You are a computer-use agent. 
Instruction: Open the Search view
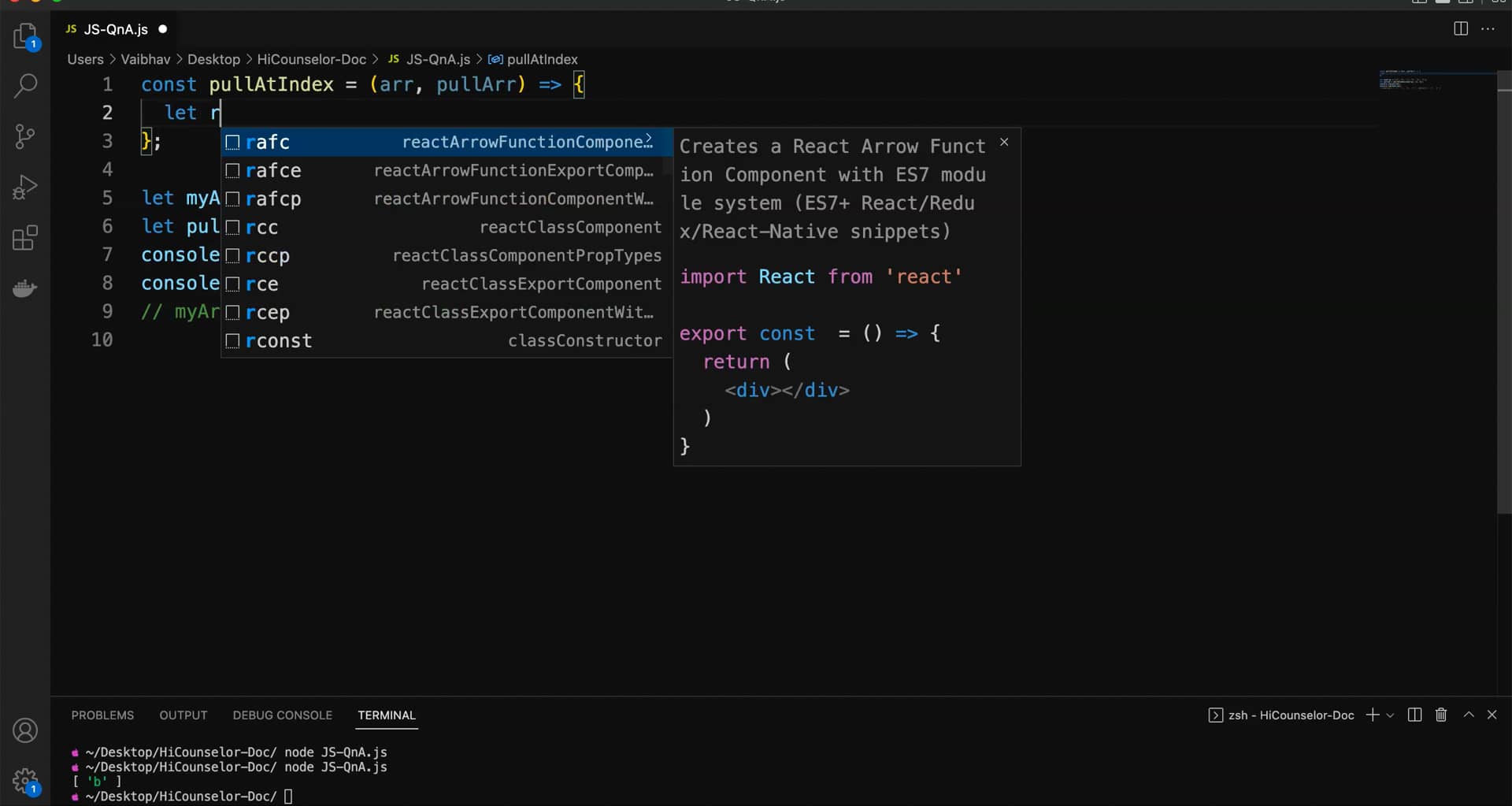[25, 84]
